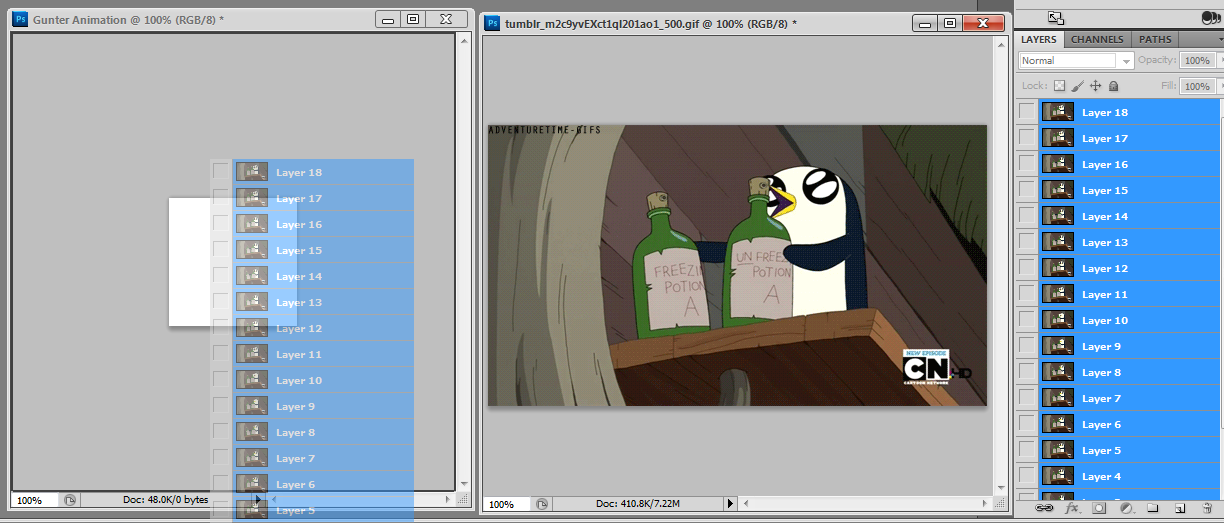This screenshot has height=523, width=1224.
Task: Click zoom percentage field in Gunter Animation window
Action: [36, 500]
